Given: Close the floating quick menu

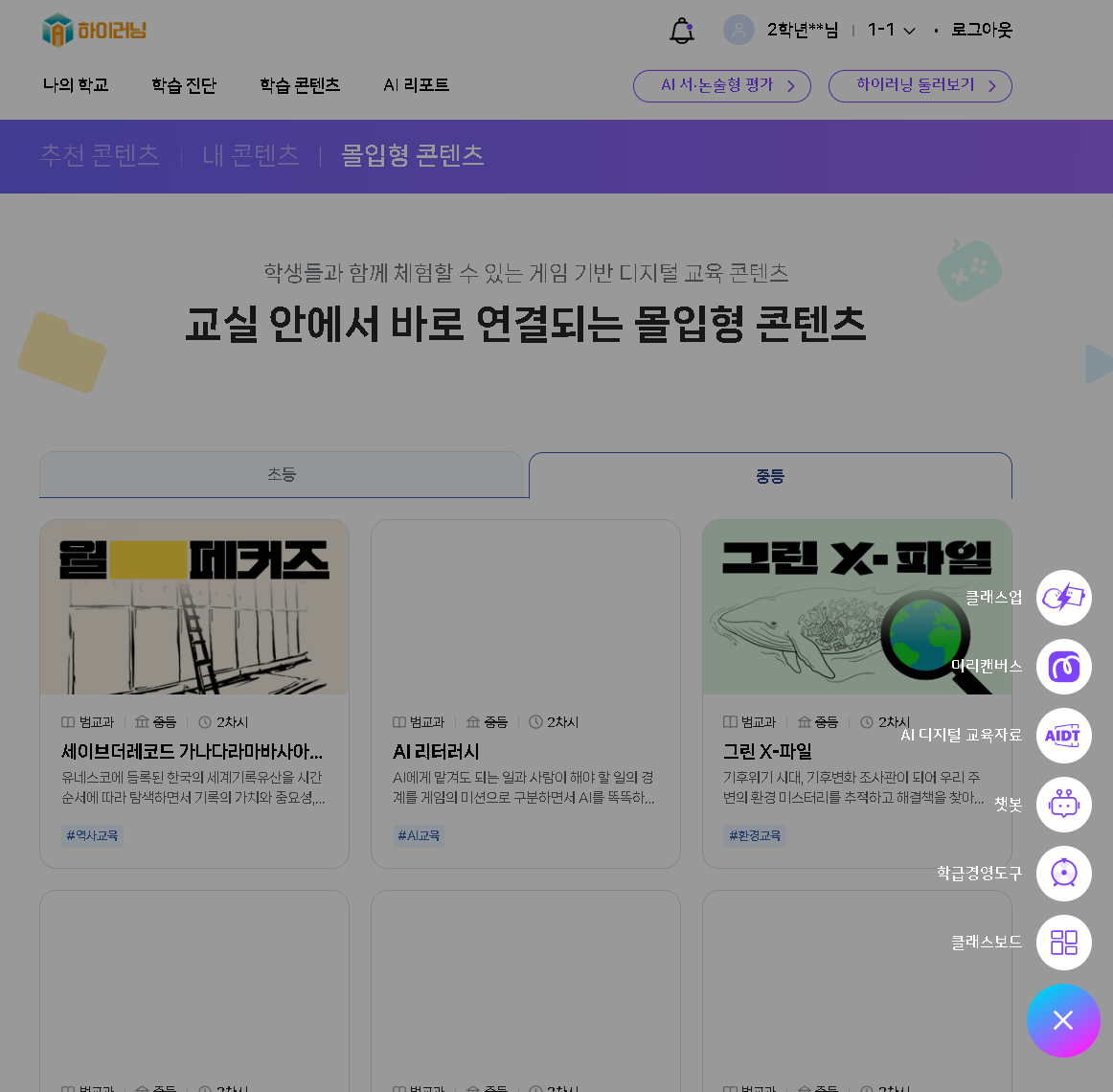Looking at the screenshot, I should click(1063, 1020).
